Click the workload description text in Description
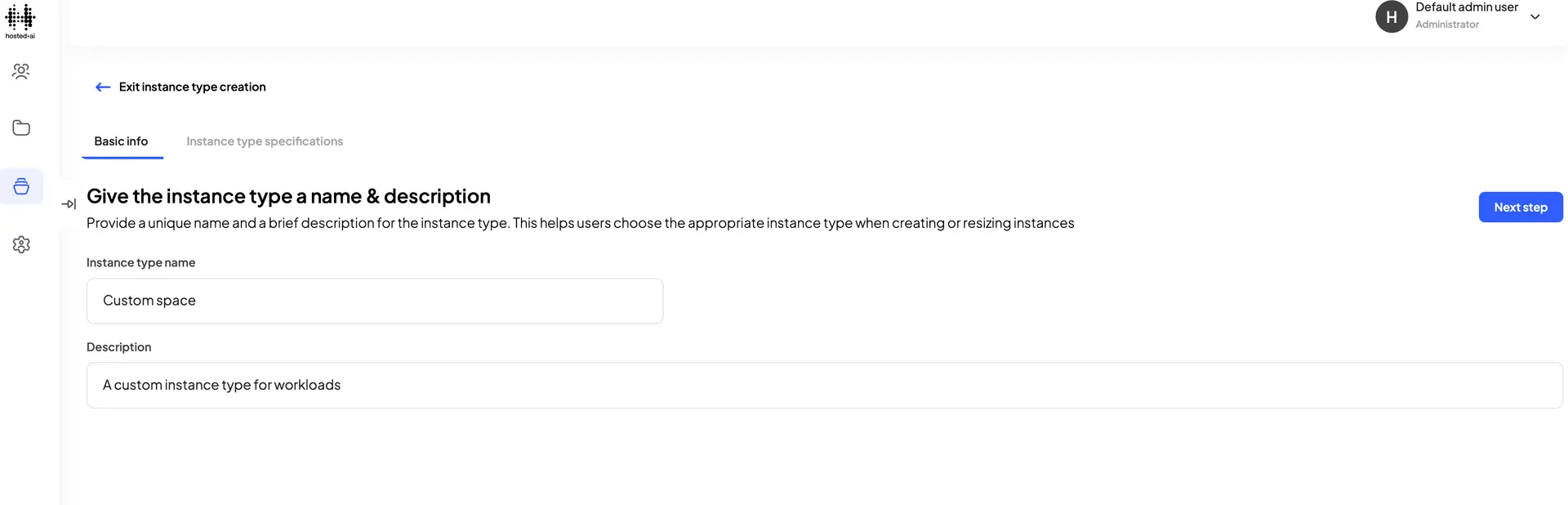Screen dimensions: 1568x505 point(221,385)
